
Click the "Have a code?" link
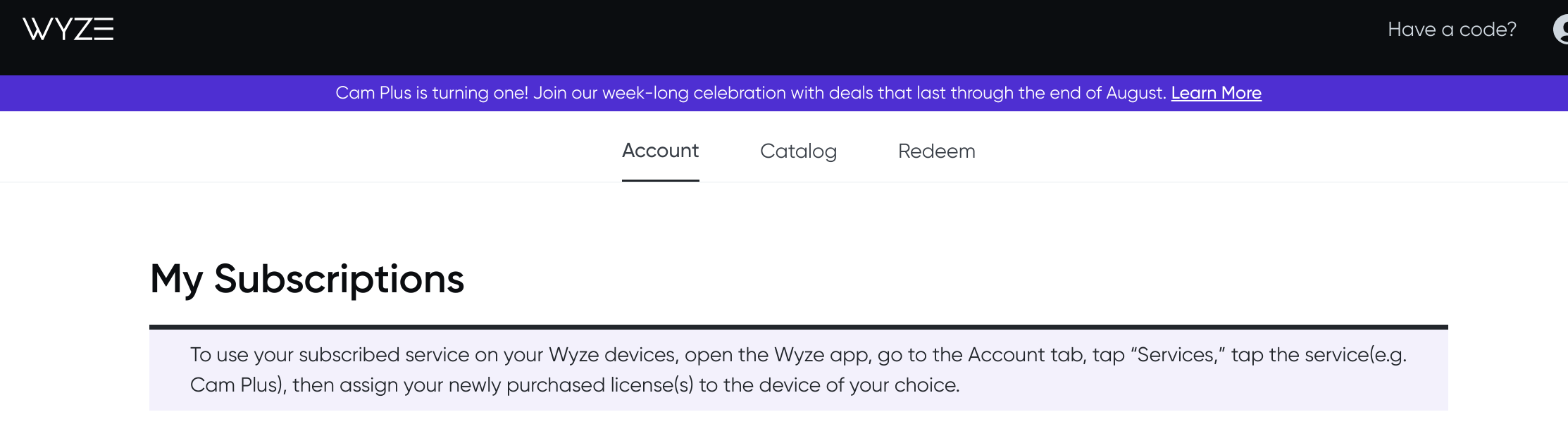pos(1451,30)
